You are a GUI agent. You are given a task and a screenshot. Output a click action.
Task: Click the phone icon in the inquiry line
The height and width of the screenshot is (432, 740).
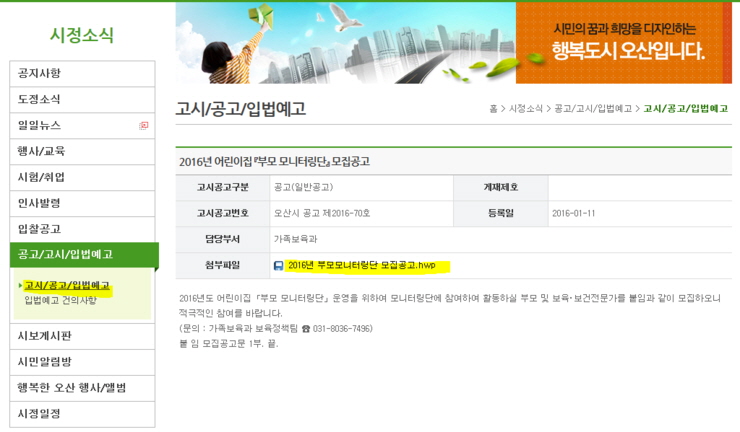[x=306, y=328]
